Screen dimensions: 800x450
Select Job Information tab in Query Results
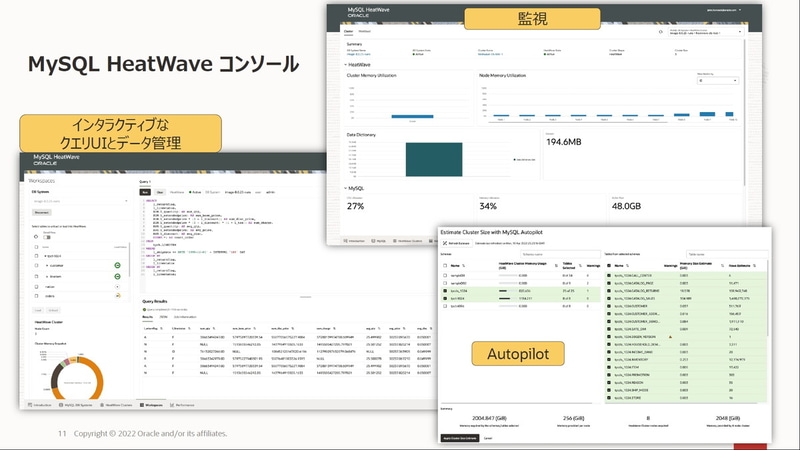pyautogui.click(x=185, y=317)
